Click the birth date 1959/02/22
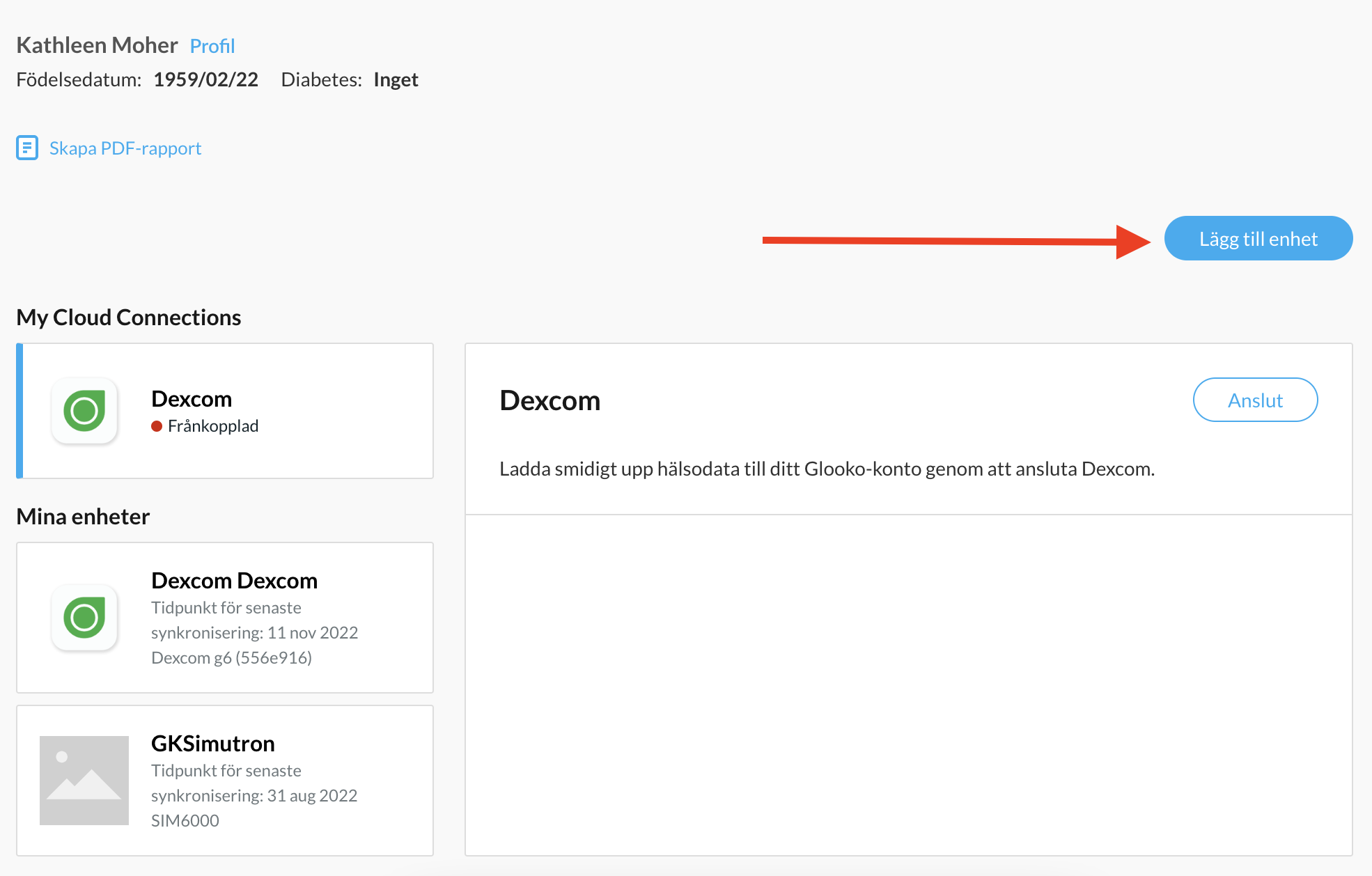This screenshot has height=876, width=1372. pos(206,79)
